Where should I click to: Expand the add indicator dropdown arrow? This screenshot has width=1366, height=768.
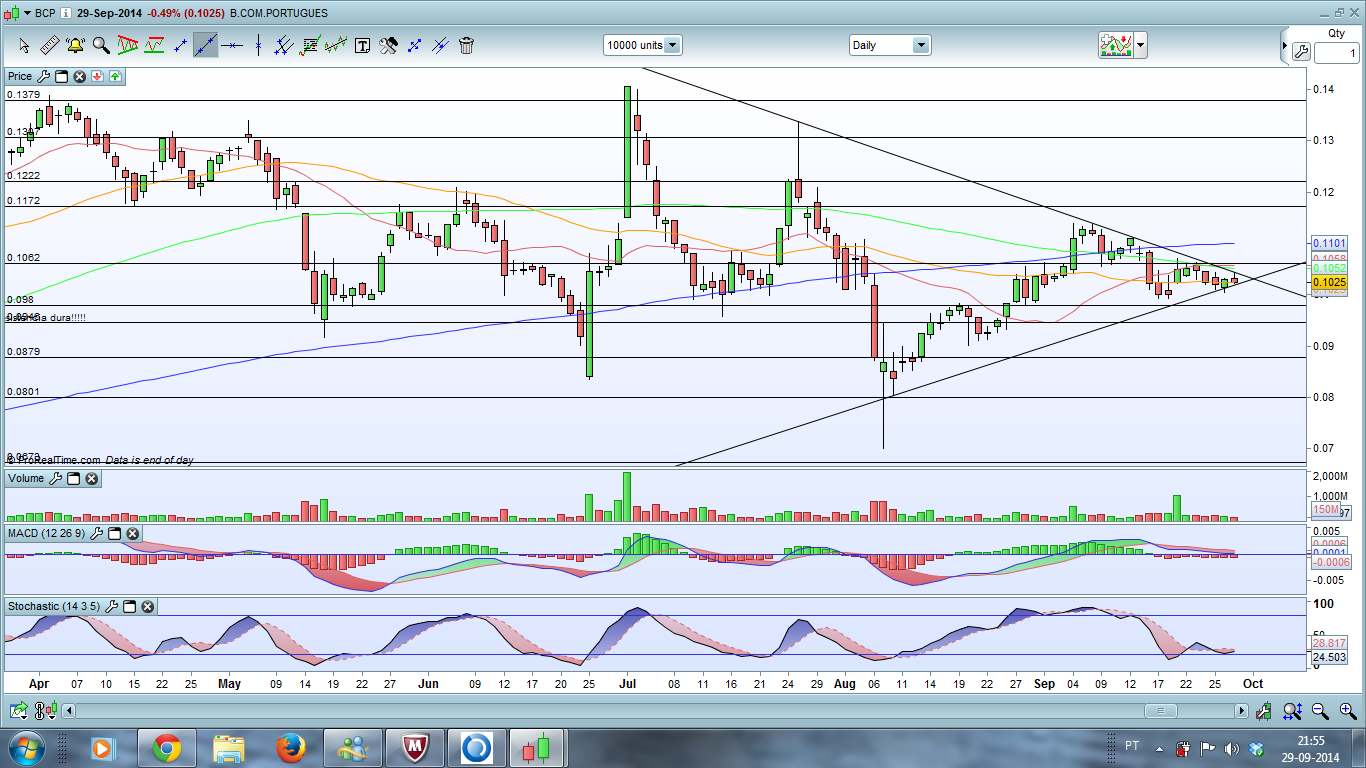(x=1140, y=45)
